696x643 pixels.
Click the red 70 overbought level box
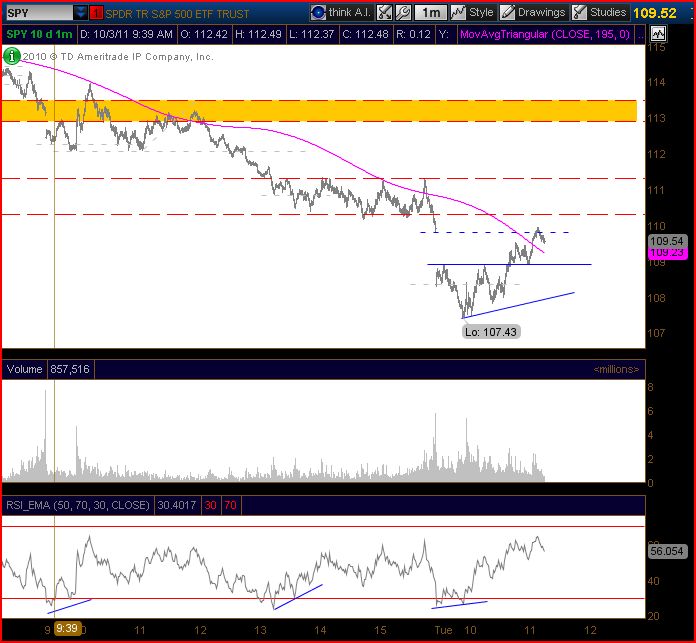pyautogui.click(x=230, y=505)
